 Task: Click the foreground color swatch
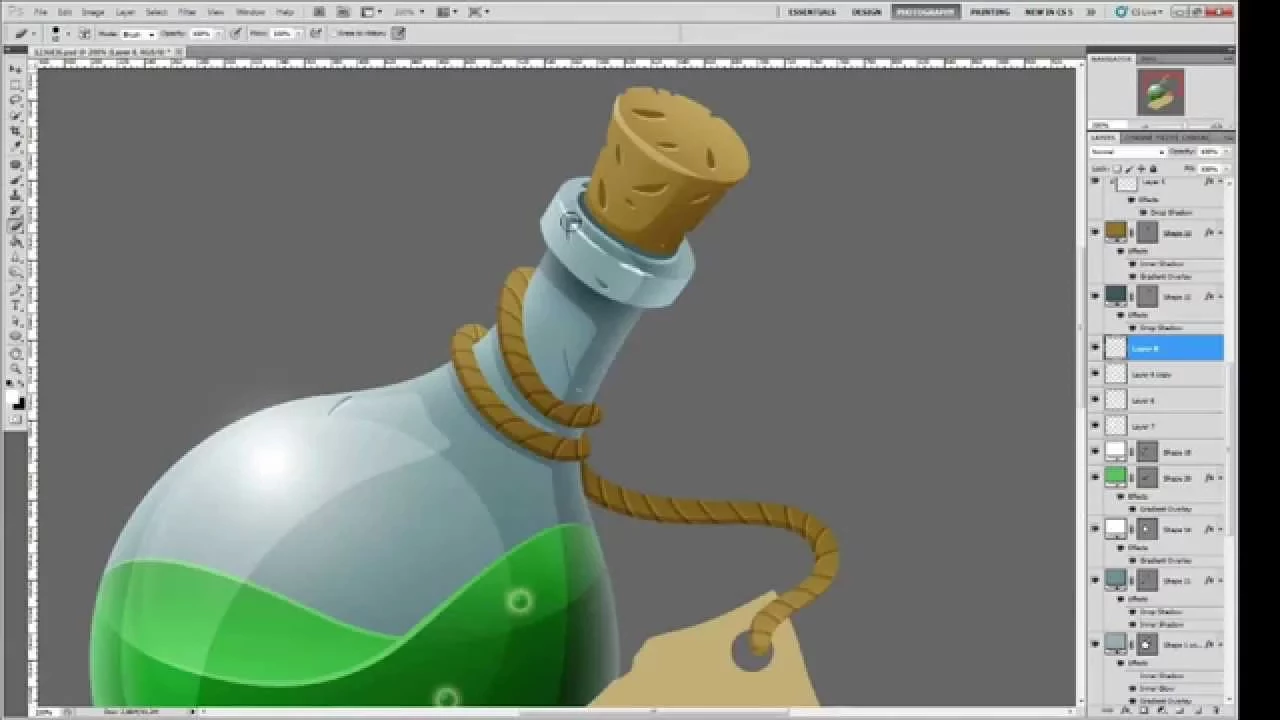point(13,396)
